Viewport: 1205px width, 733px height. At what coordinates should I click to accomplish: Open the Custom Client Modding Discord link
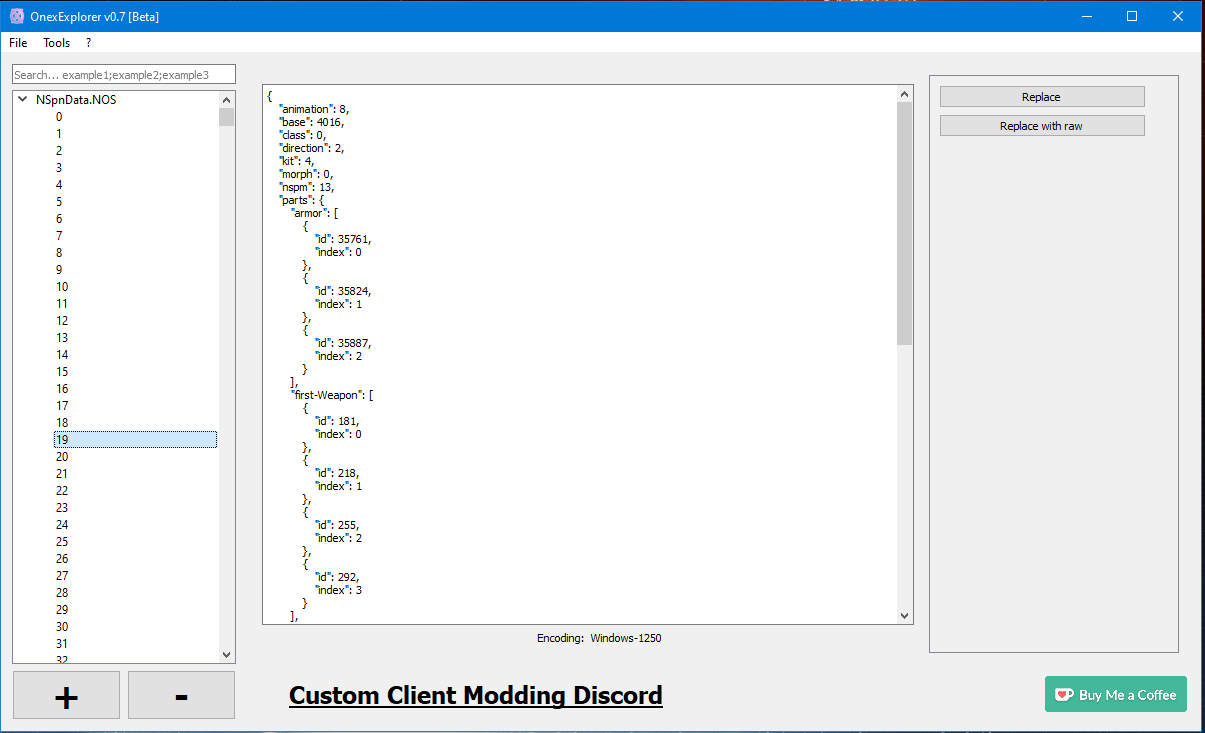[475, 695]
